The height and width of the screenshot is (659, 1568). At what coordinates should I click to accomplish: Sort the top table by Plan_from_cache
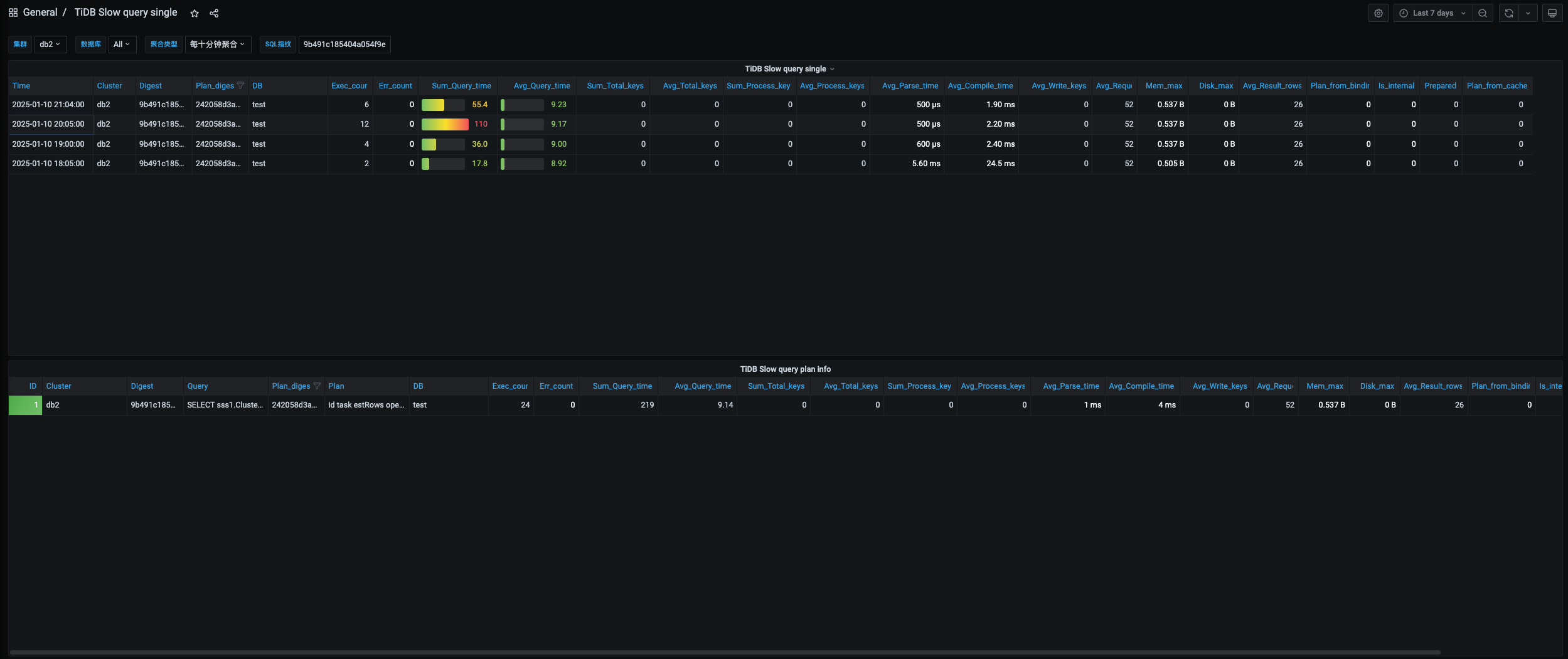coord(1497,86)
